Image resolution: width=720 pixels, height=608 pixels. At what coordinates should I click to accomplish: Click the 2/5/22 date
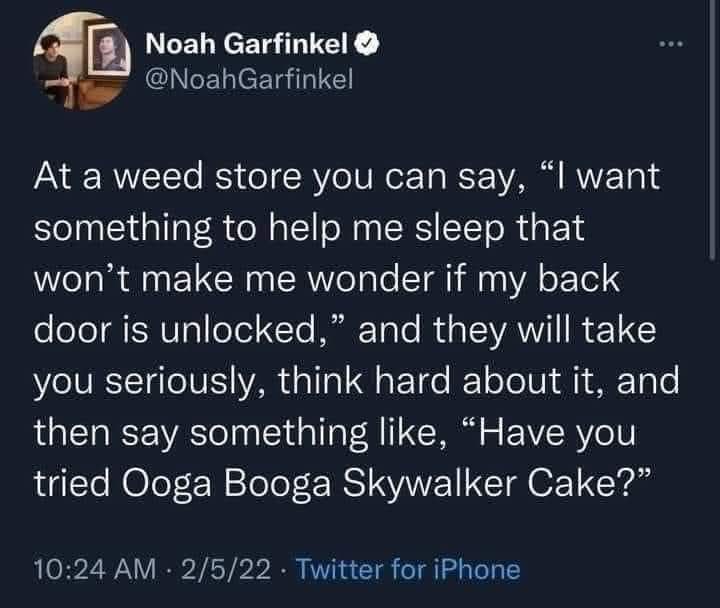pyautogui.click(x=226, y=569)
